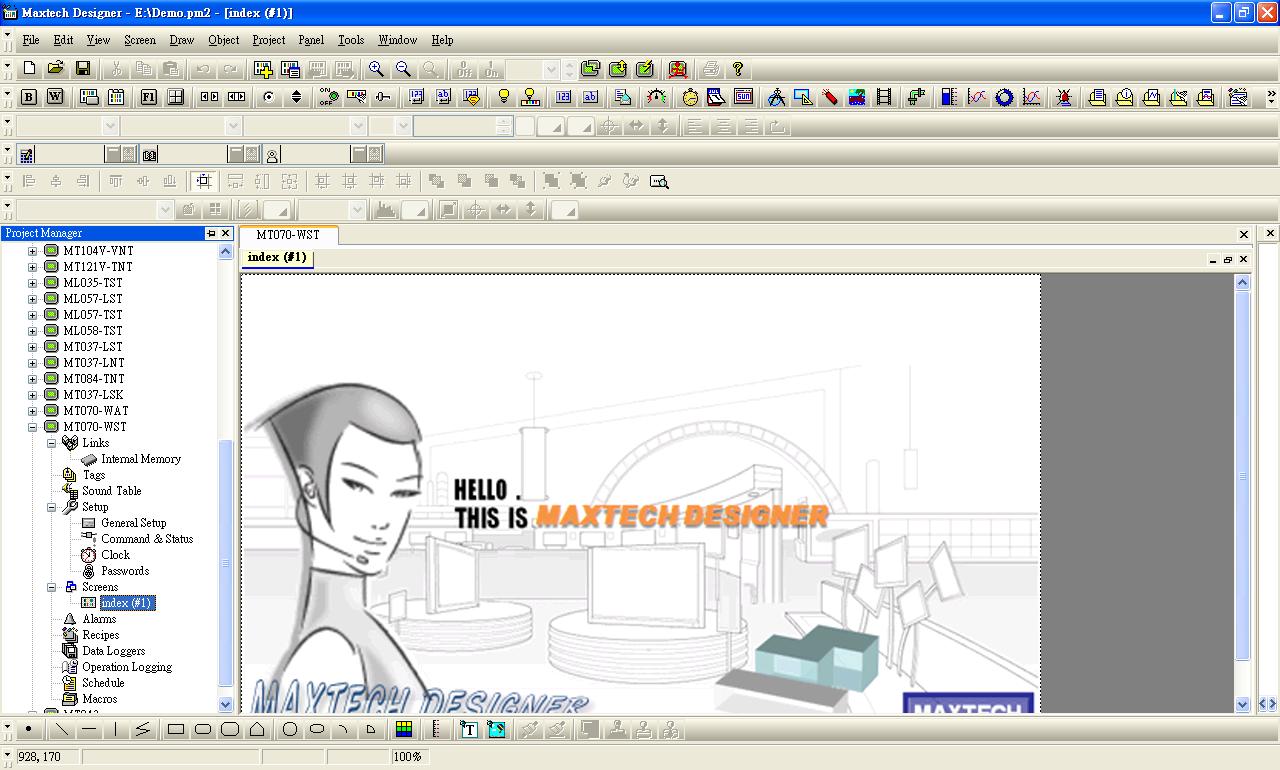Click the New Screen icon with plus
The width and height of the screenshot is (1280, 770).
tap(264, 69)
